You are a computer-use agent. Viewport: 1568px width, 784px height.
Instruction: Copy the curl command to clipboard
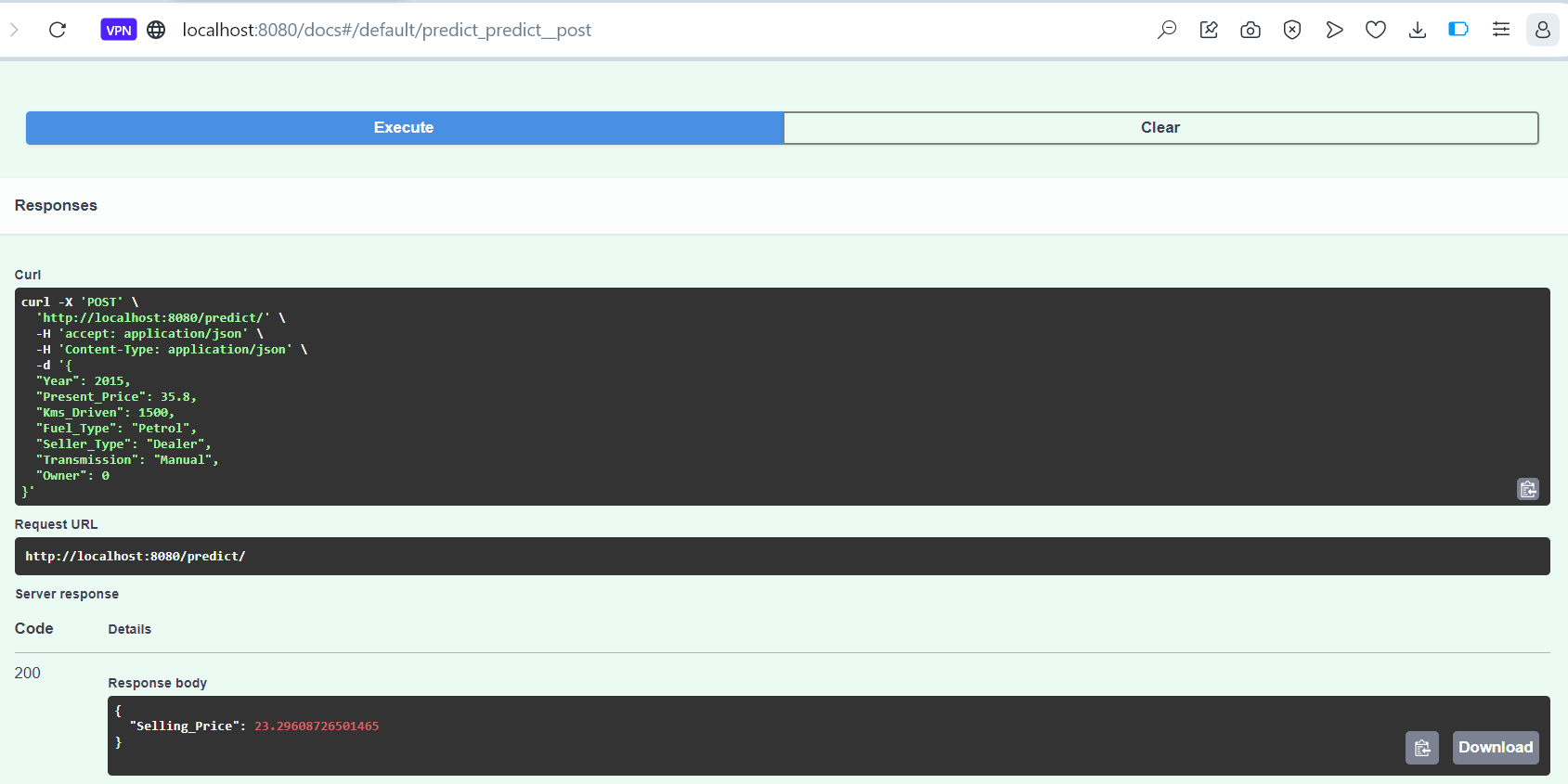tap(1528, 489)
